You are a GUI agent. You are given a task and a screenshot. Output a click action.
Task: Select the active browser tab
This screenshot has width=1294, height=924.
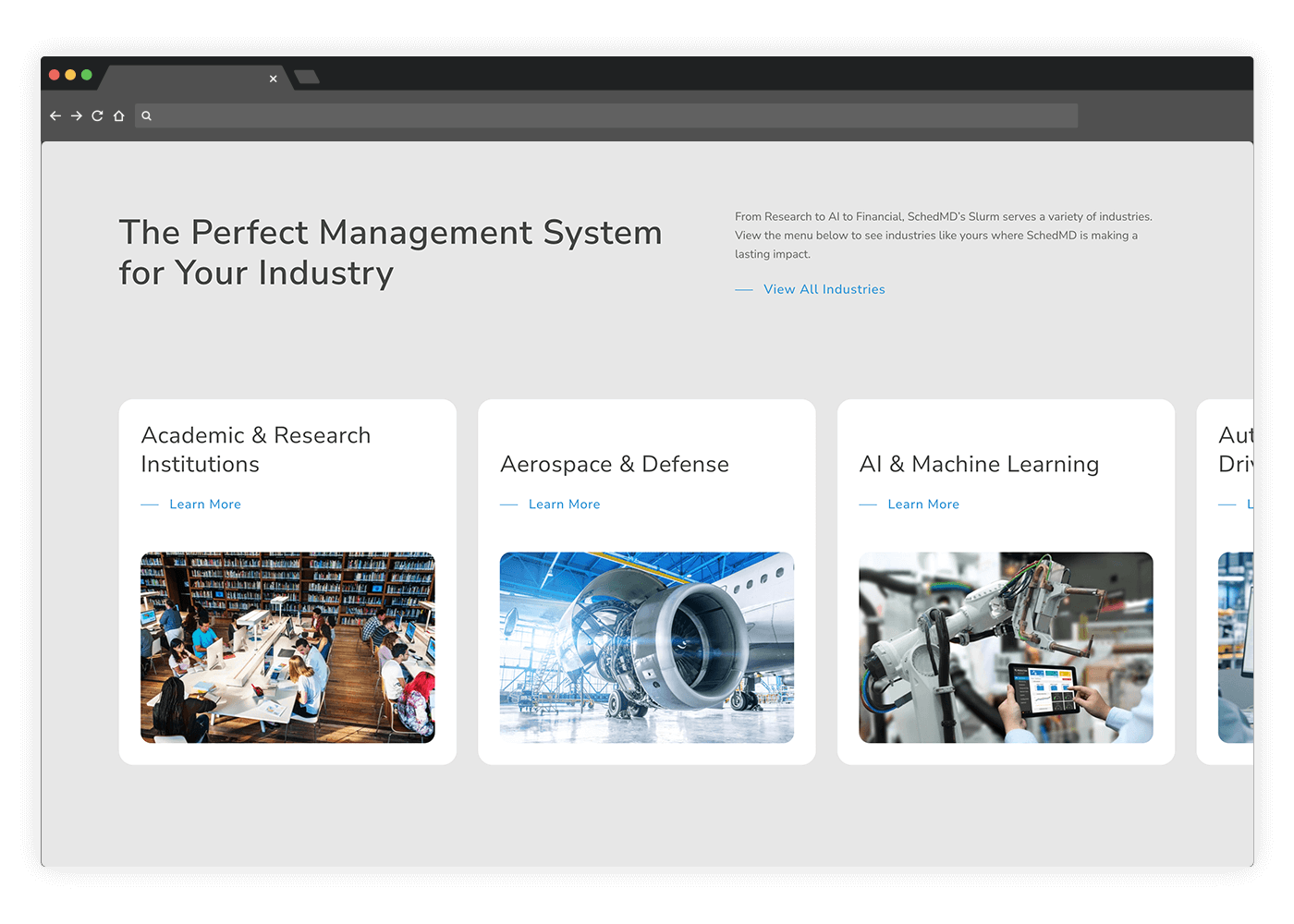194,78
